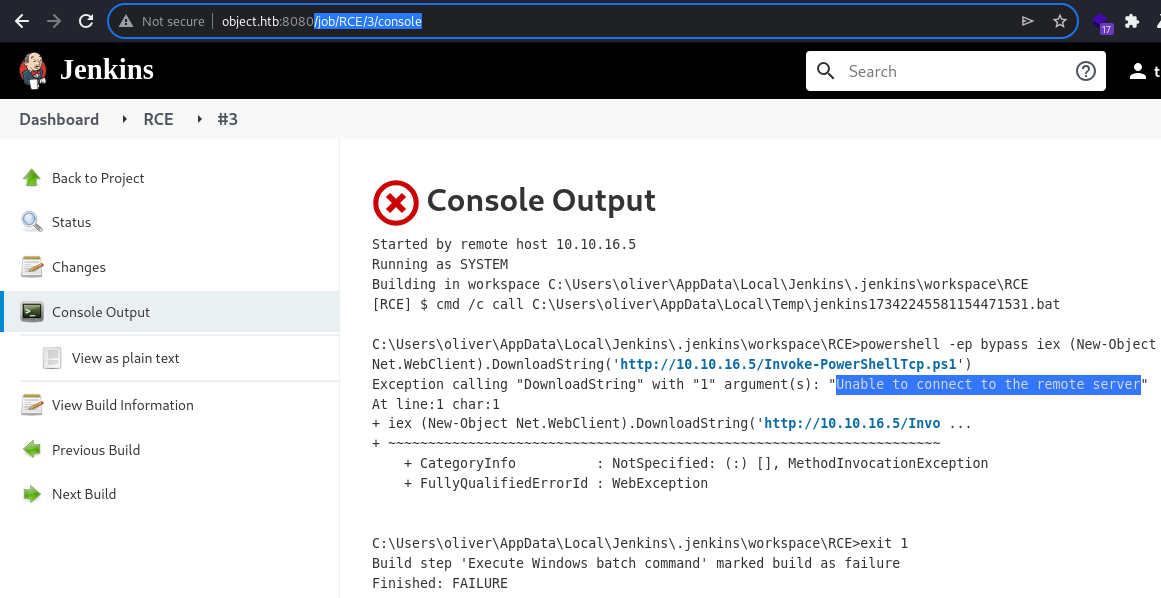Go back with the browser back arrow
This screenshot has height=598, width=1161.
tap(22, 21)
